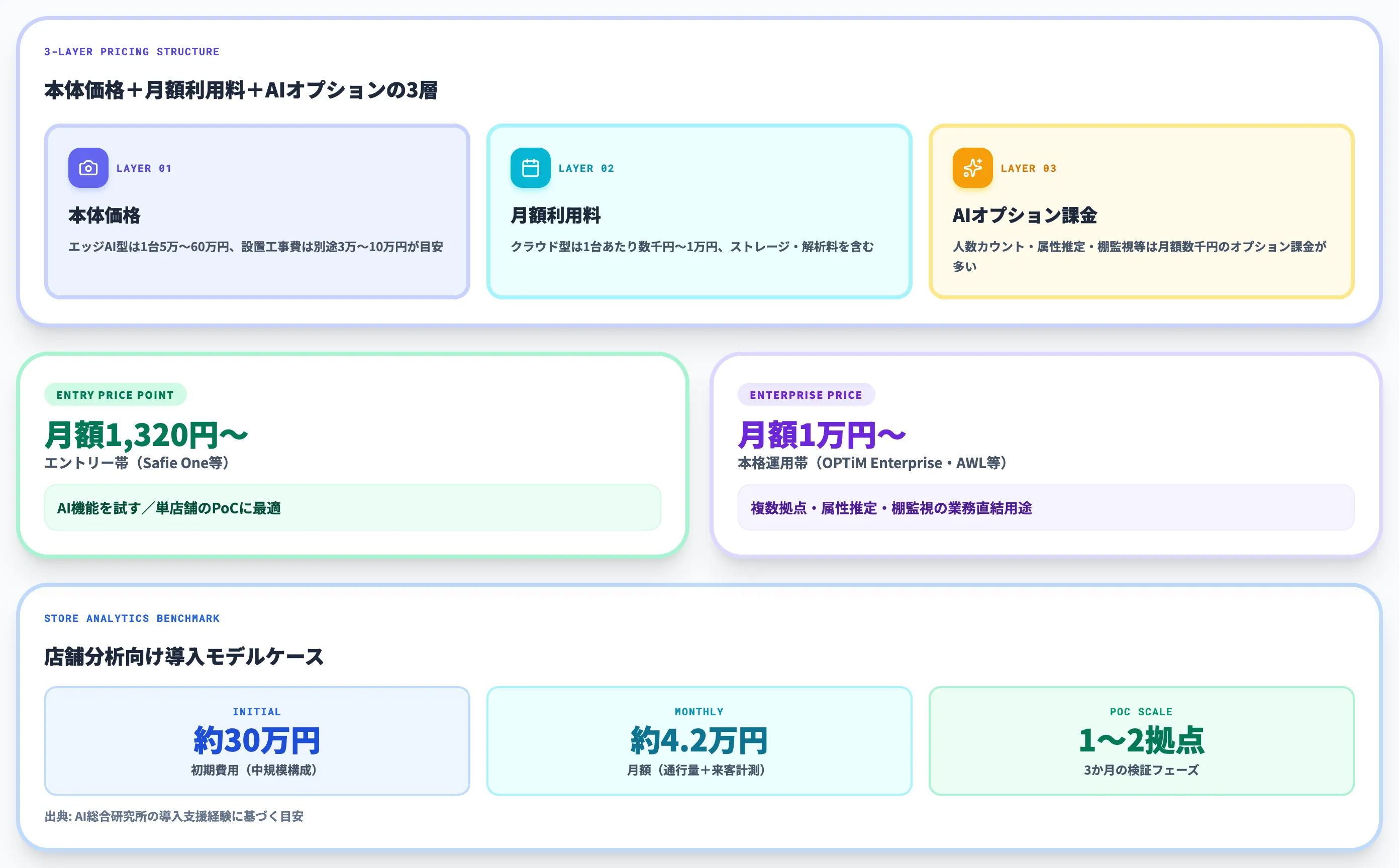The image size is (1399, 868).
Task: Click the calendar icon in Layer 02
Action: (x=530, y=168)
